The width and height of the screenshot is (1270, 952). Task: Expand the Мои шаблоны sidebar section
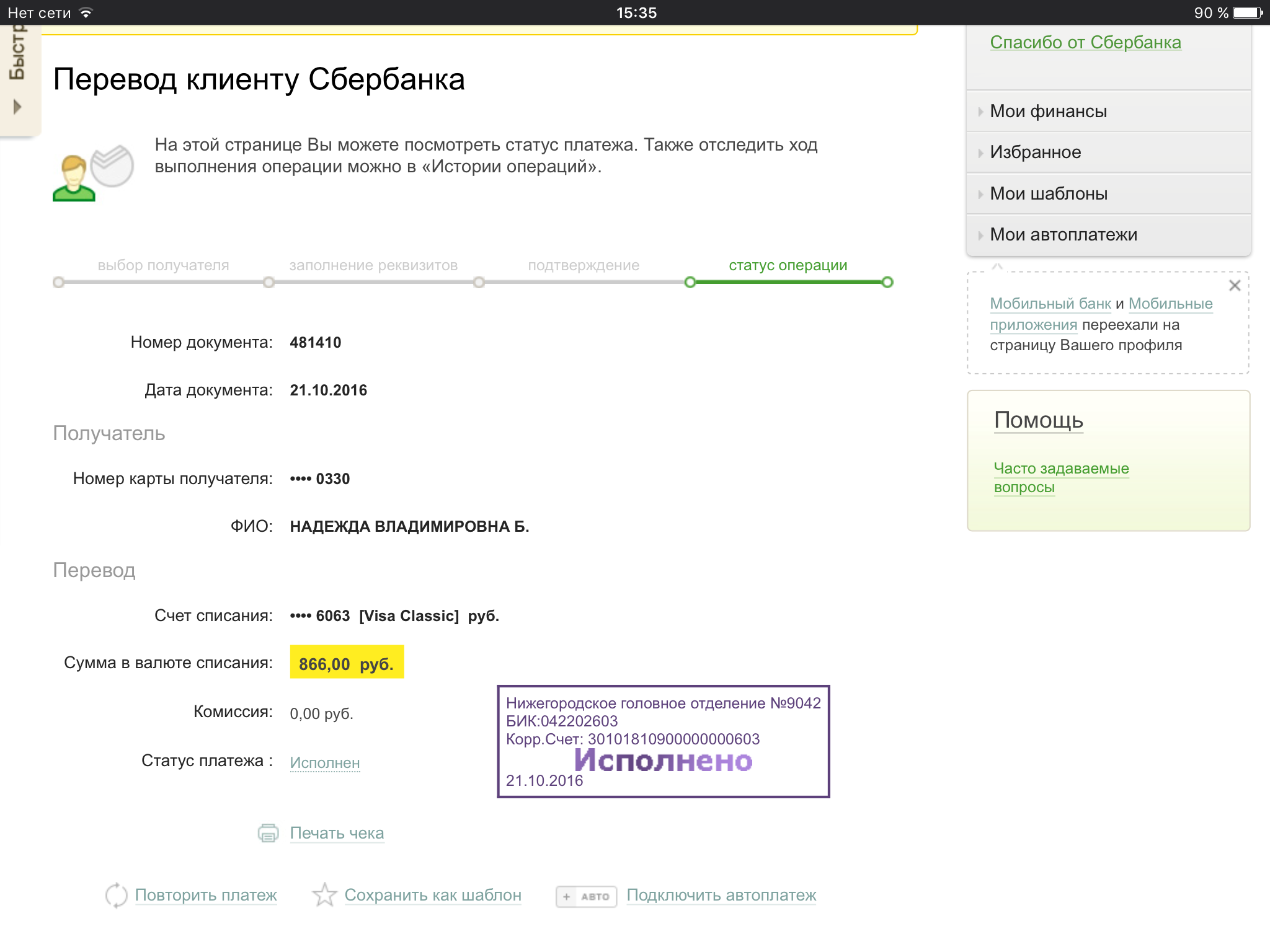(1048, 194)
